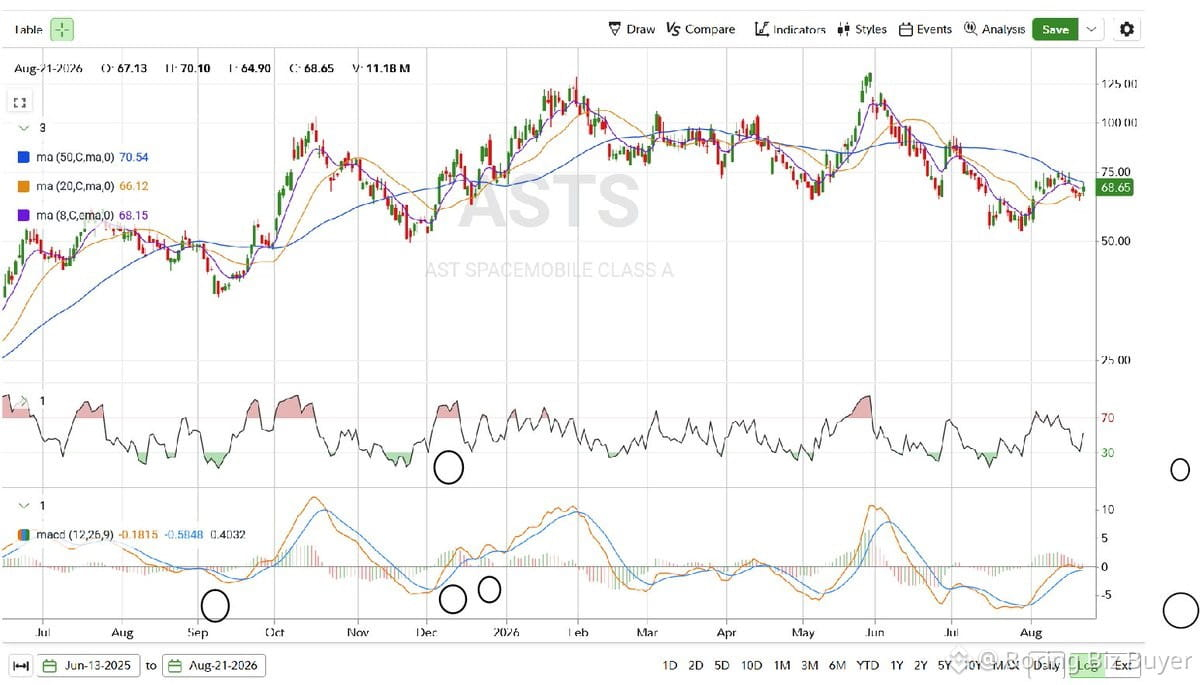Click the green Save button
The image size is (1200, 685).
1055,29
